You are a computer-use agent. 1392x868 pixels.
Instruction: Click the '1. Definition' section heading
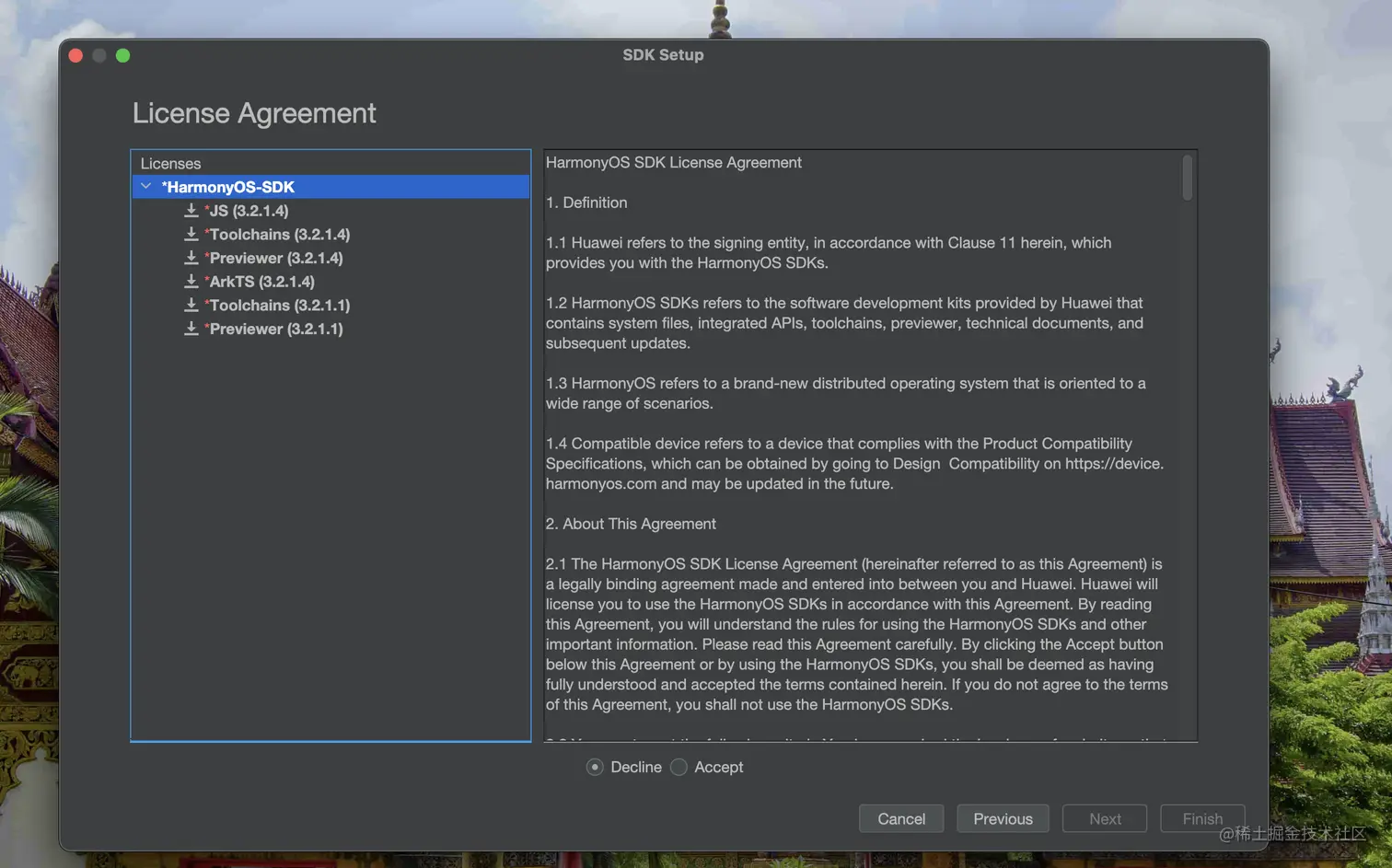point(586,203)
